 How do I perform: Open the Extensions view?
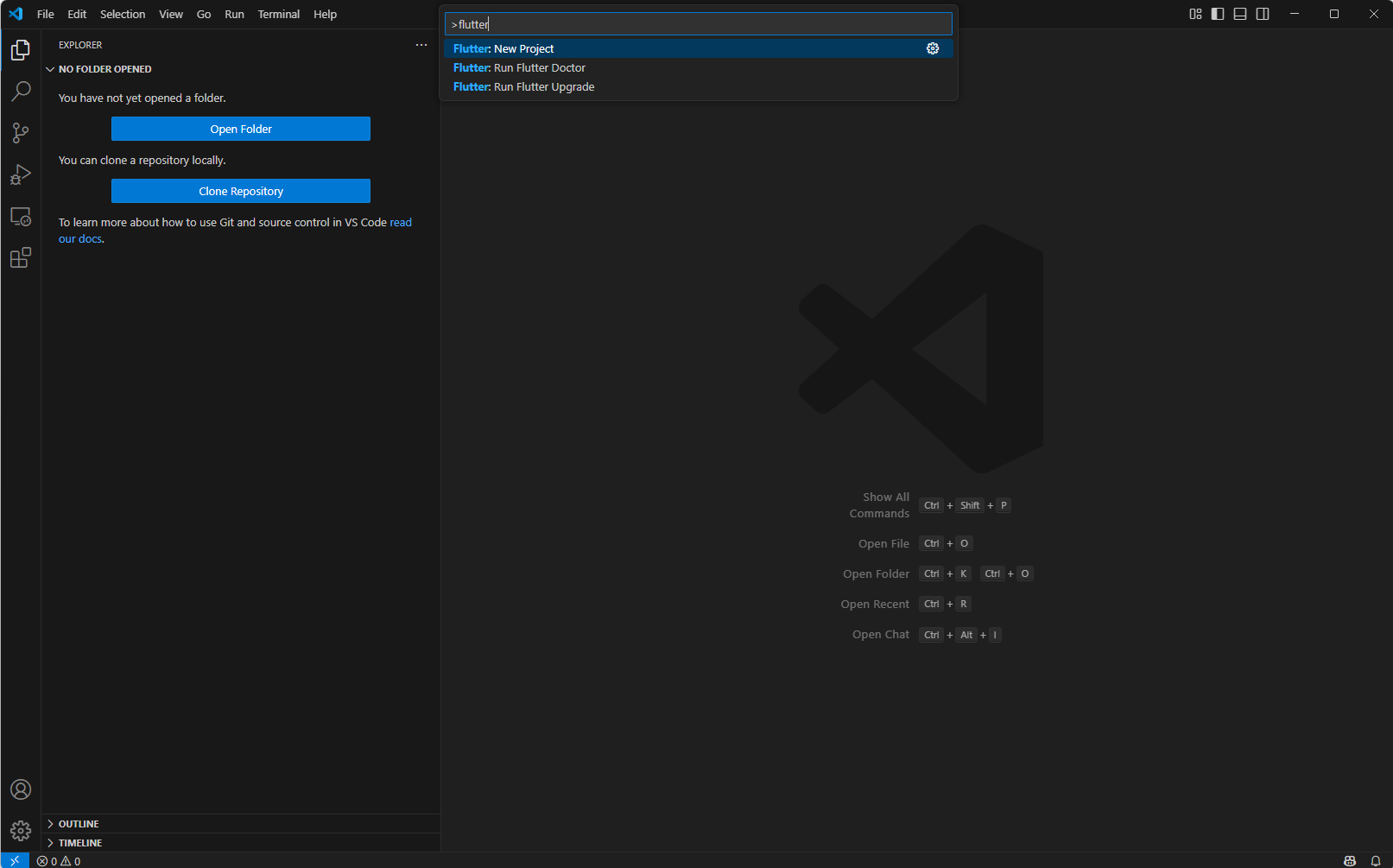[21, 257]
